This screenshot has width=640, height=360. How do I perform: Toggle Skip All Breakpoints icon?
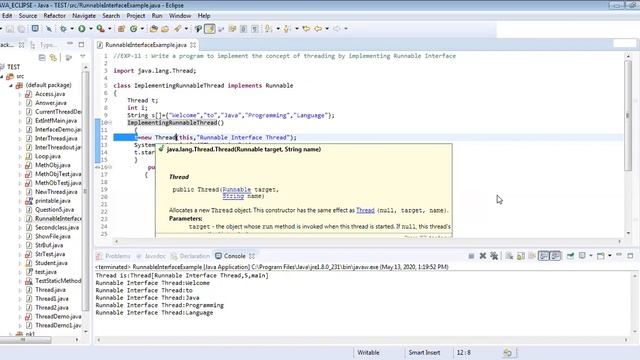tap(49, 29)
